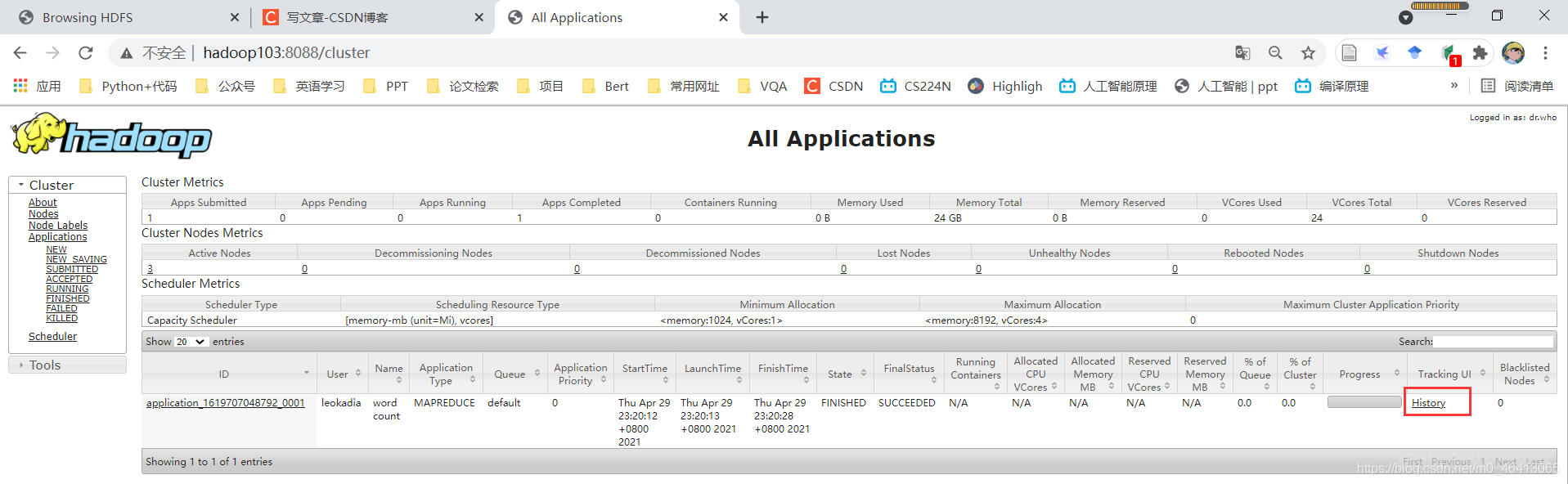Open a new browser tab with plus icon
The image size is (1568, 484).
tap(762, 17)
